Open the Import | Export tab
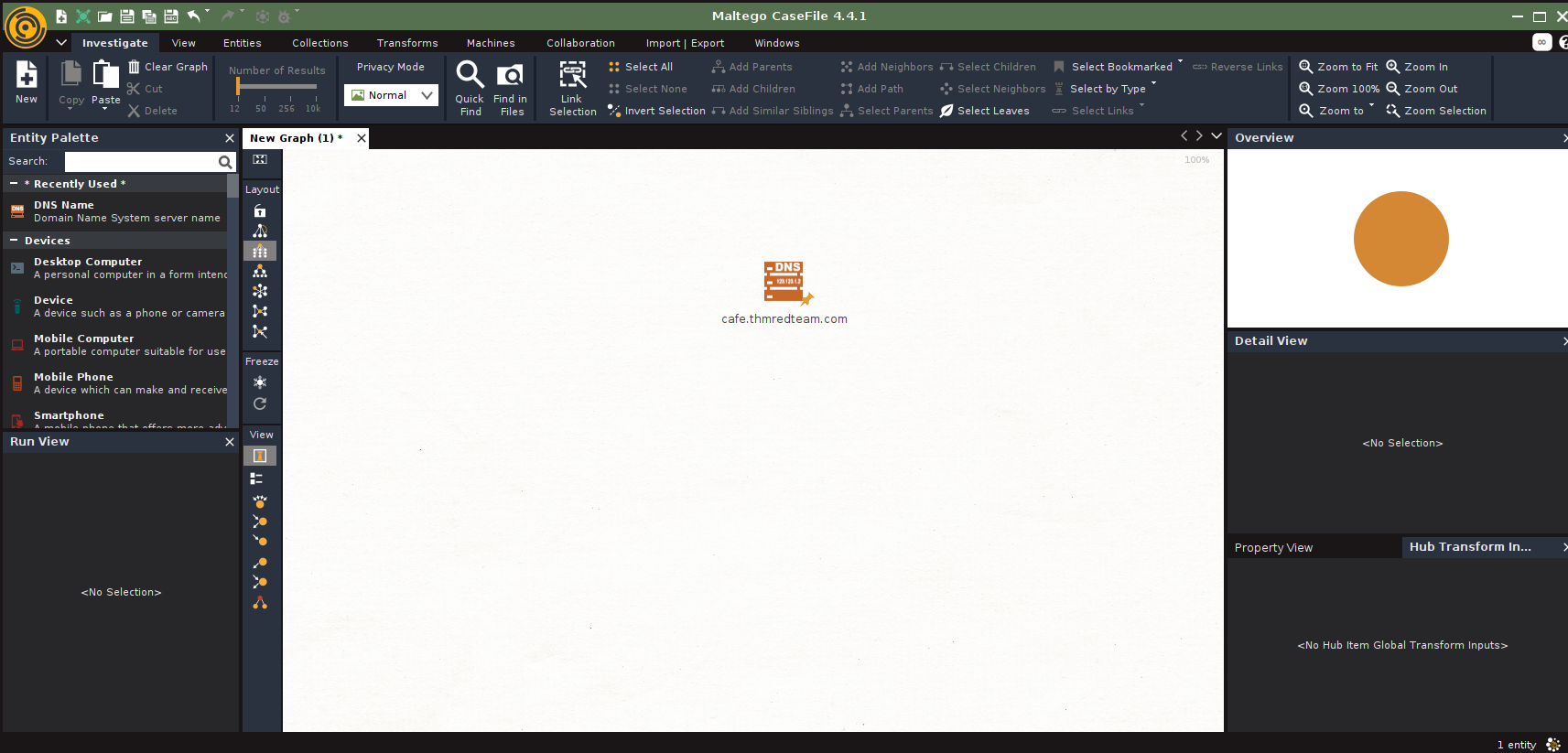The image size is (1568, 753). (x=685, y=43)
